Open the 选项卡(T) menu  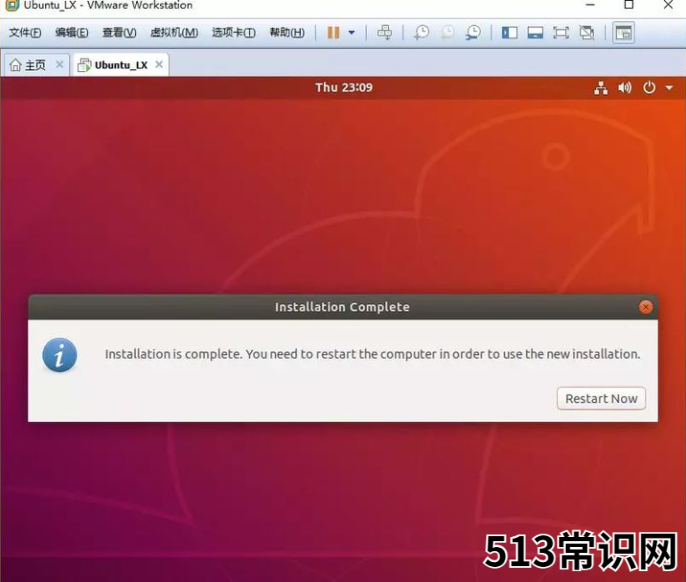coord(234,33)
